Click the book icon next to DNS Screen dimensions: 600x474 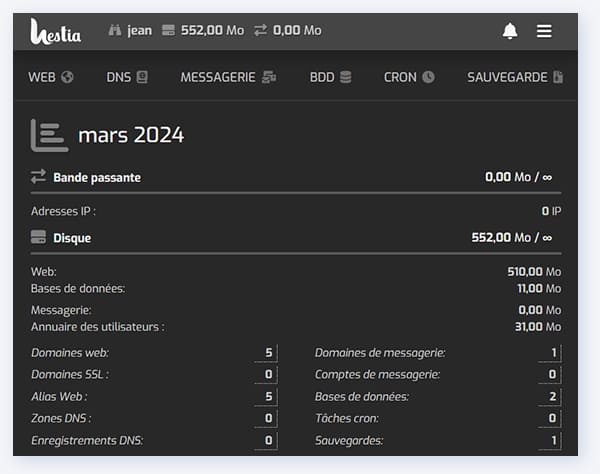142,77
